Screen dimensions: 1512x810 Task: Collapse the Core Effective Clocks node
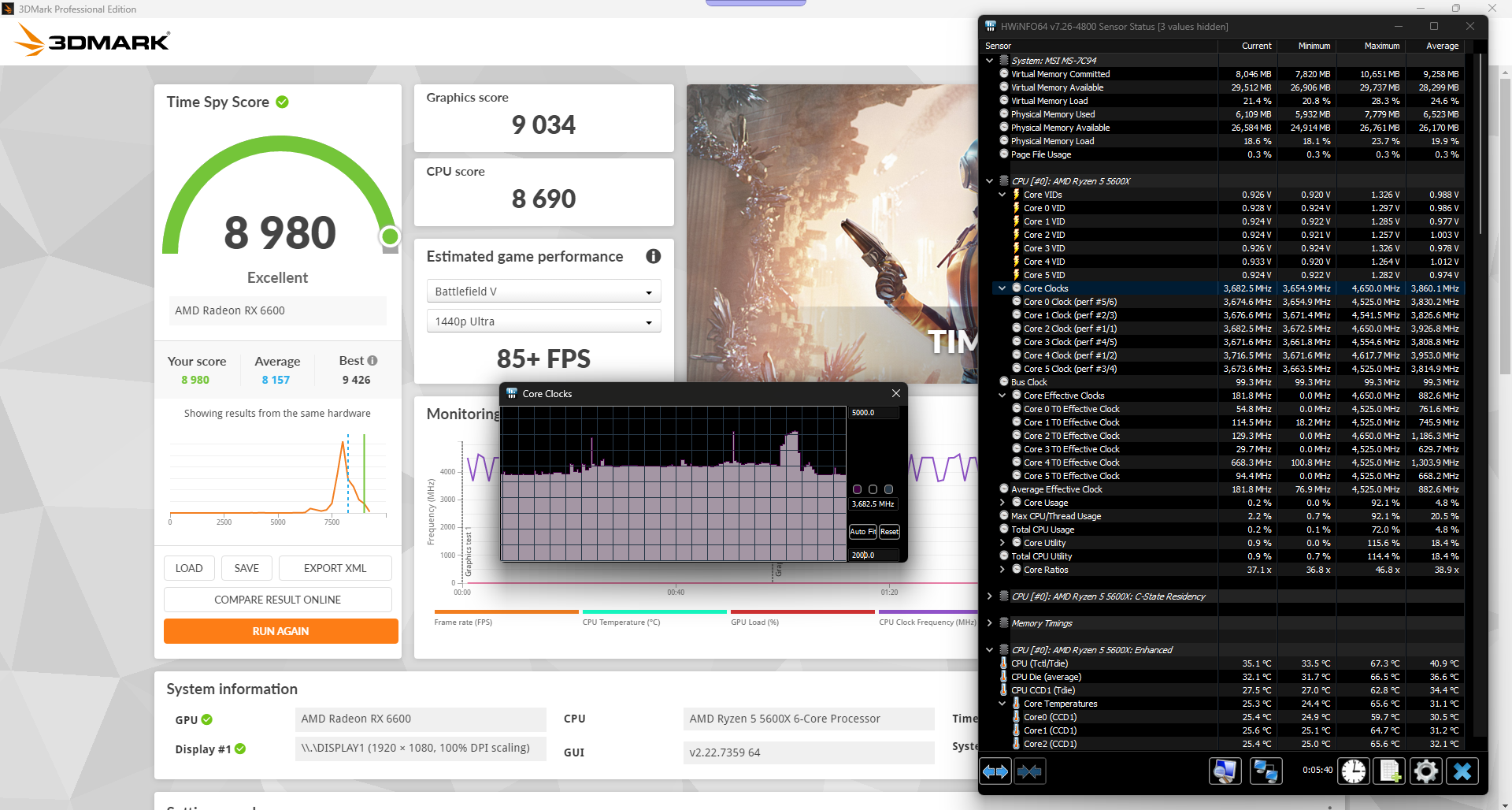click(x=1002, y=396)
